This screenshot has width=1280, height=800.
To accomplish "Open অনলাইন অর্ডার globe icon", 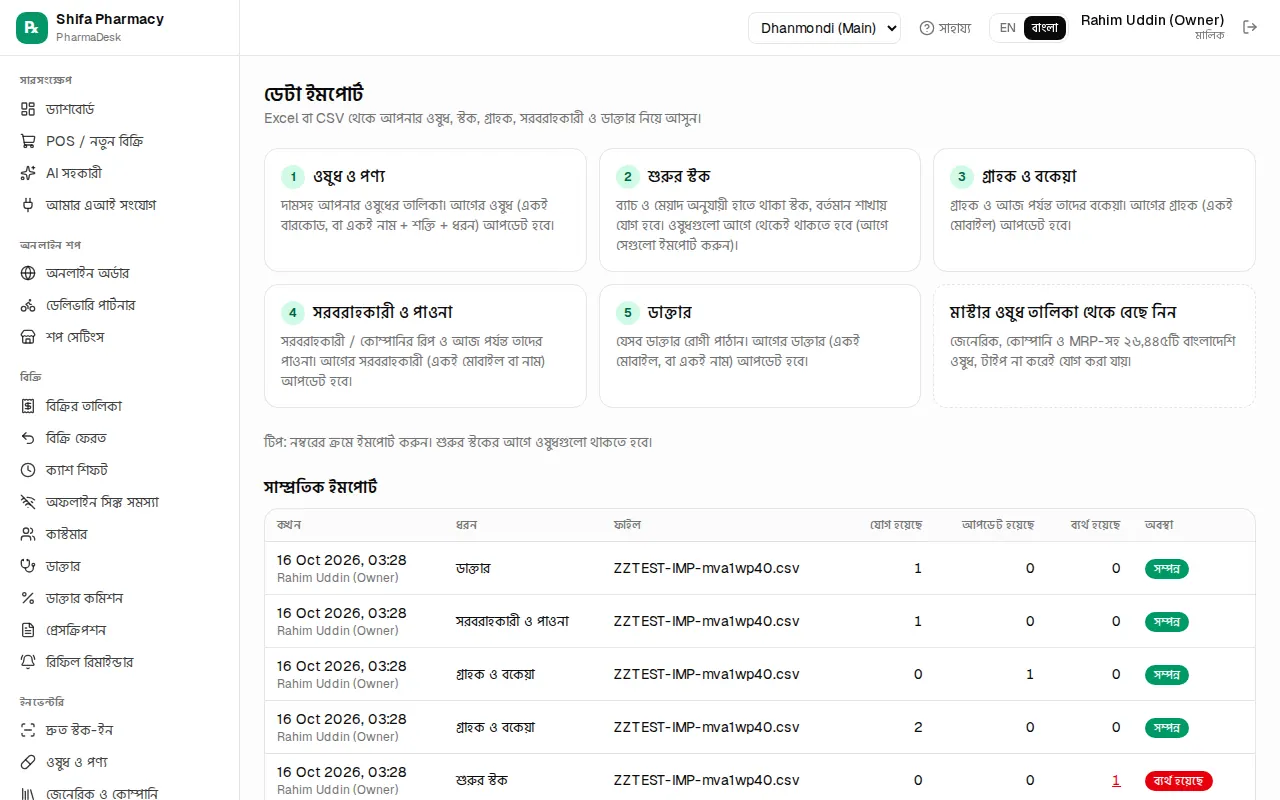I will pyautogui.click(x=28, y=273).
